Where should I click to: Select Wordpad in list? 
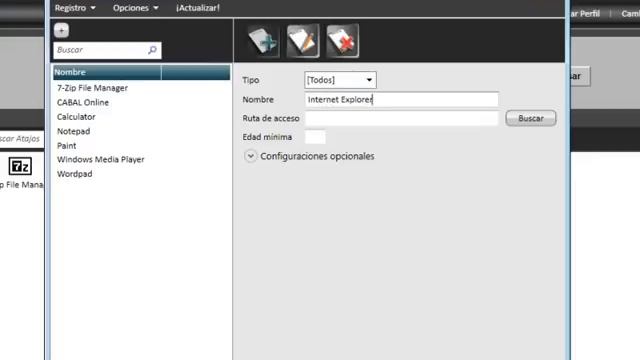click(x=75, y=174)
